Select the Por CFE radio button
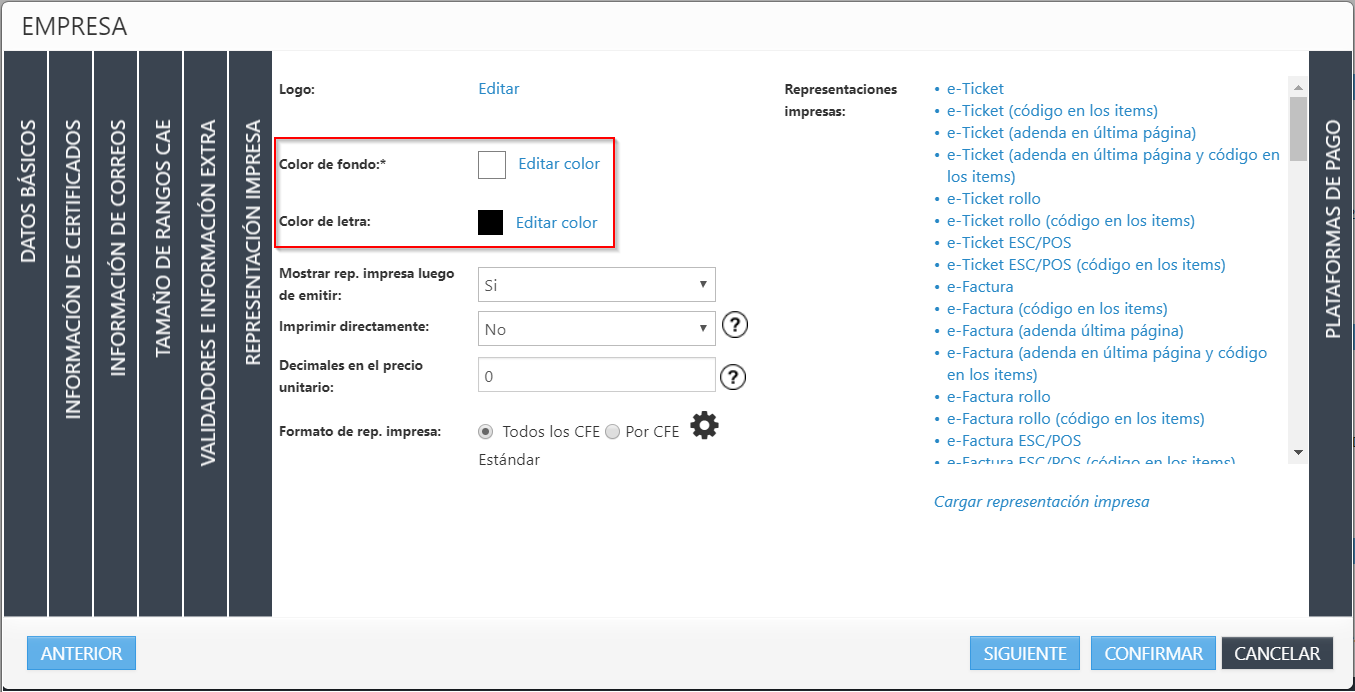The width and height of the screenshot is (1355, 692). point(612,432)
